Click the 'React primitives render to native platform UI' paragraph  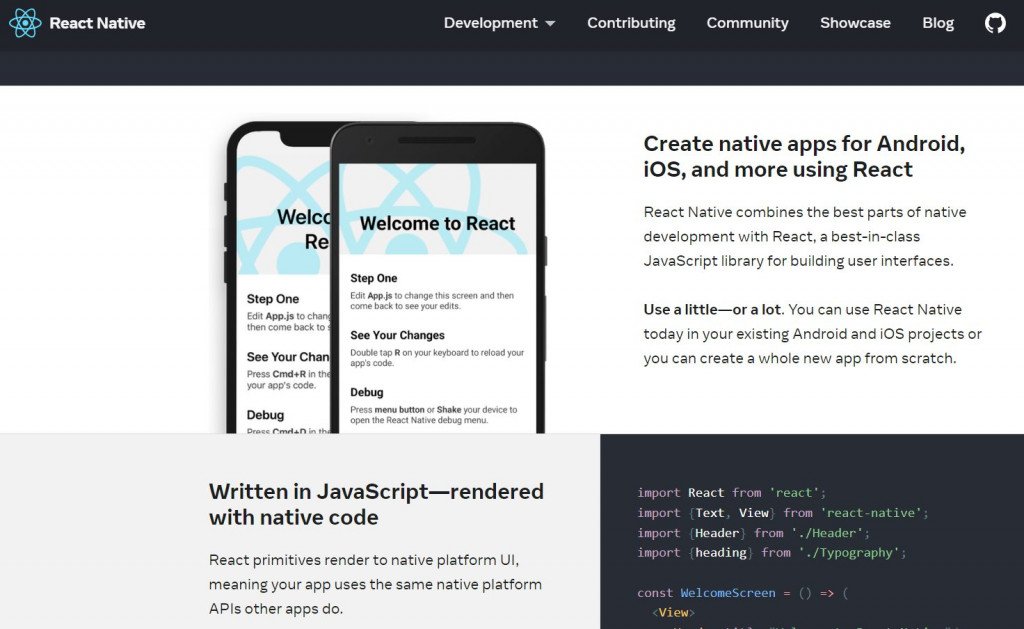(376, 584)
